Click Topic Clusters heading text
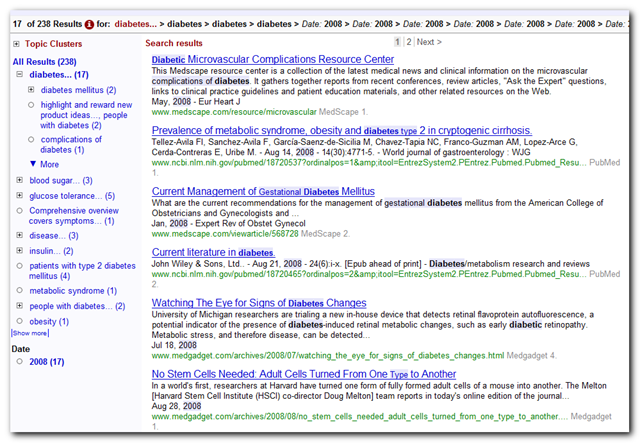 click(x=53, y=44)
